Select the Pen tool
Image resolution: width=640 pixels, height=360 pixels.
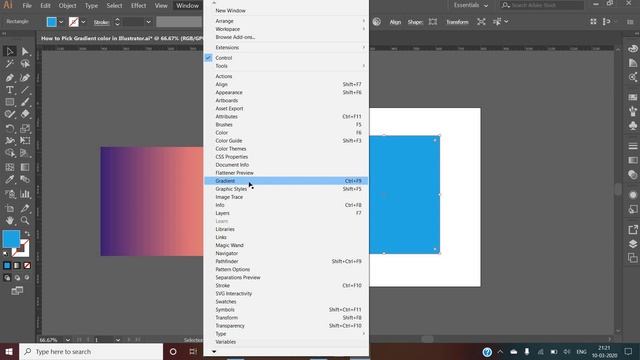pyautogui.click(x=9, y=77)
